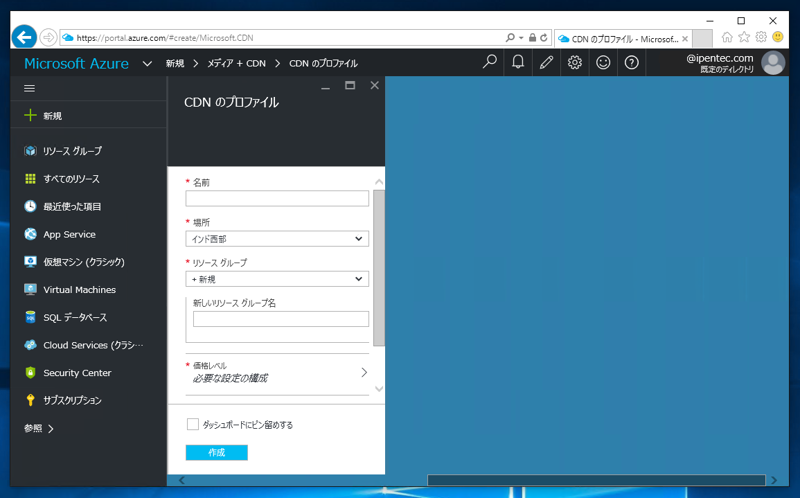Click 新規 in the breadcrumb
Image resolution: width=800 pixels, height=498 pixels.
(x=174, y=63)
